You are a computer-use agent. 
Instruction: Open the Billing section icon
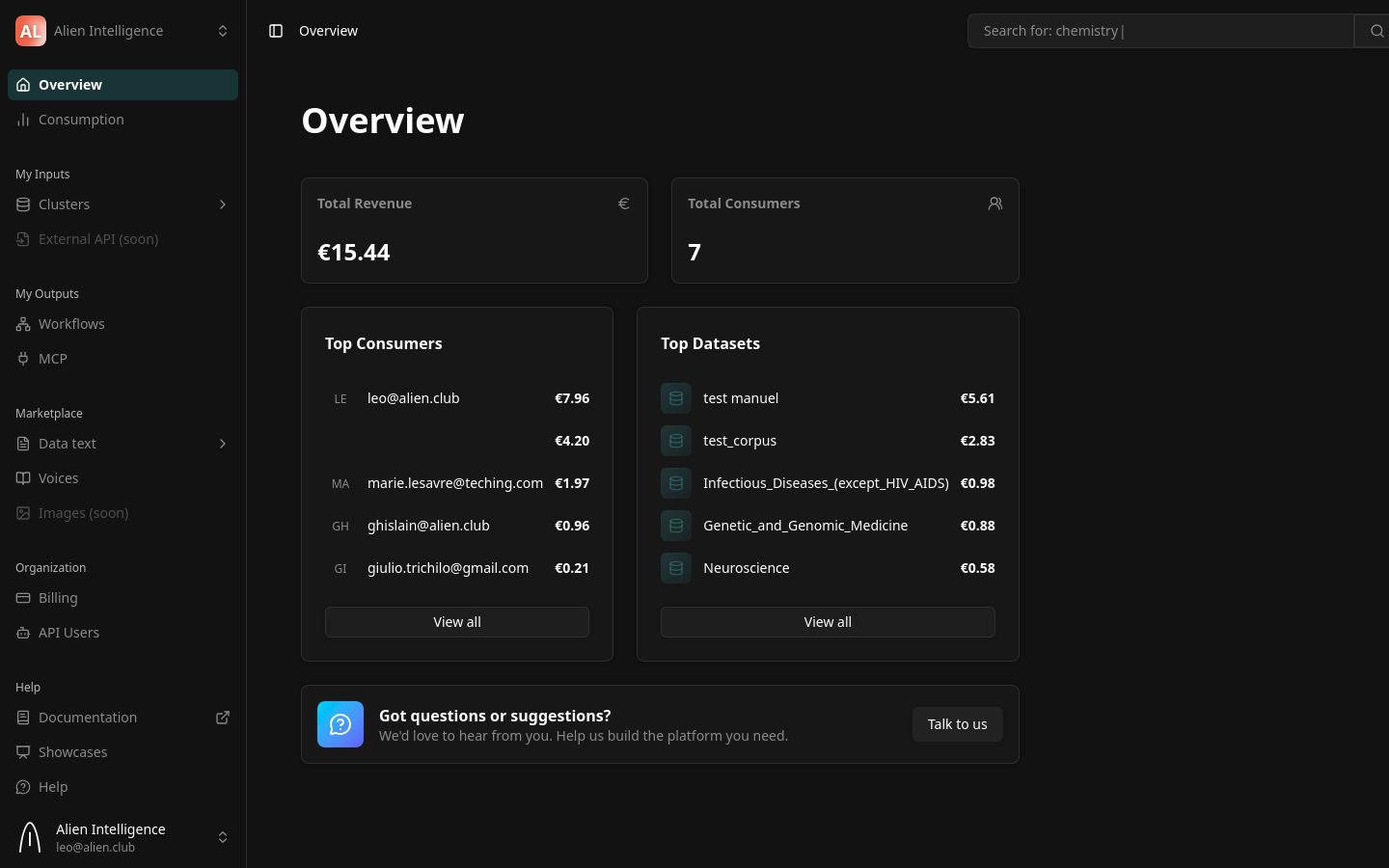(x=23, y=598)
